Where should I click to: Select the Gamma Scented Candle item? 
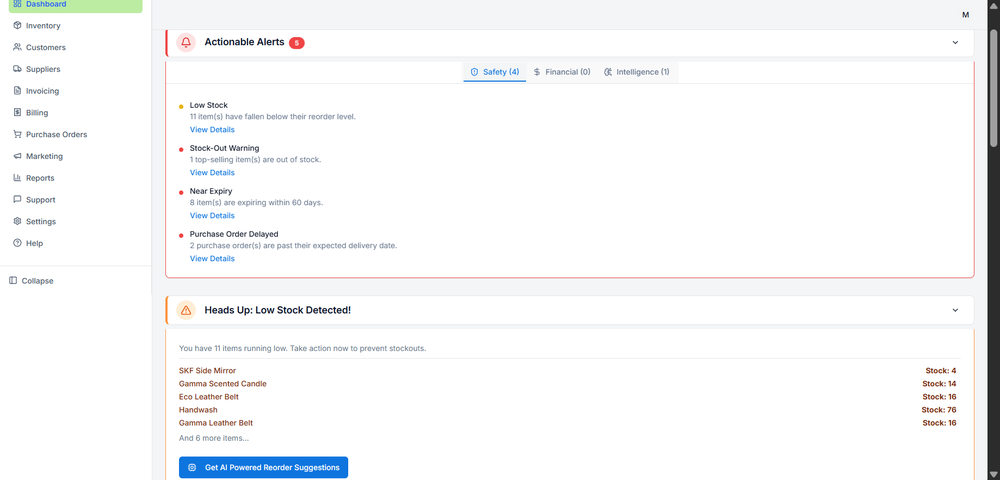[223, 384]
